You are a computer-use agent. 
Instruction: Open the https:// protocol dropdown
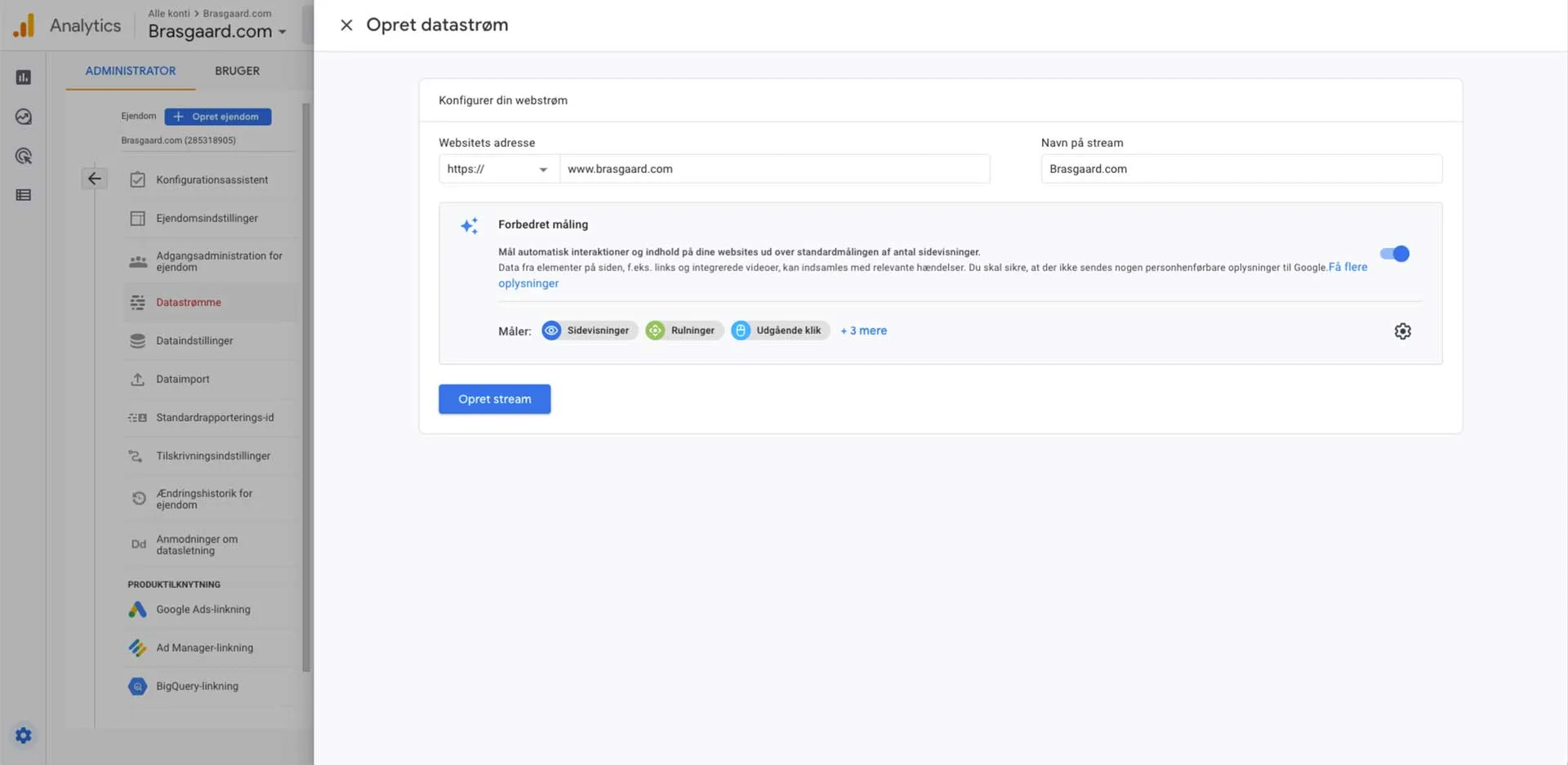tap(497, 169)
